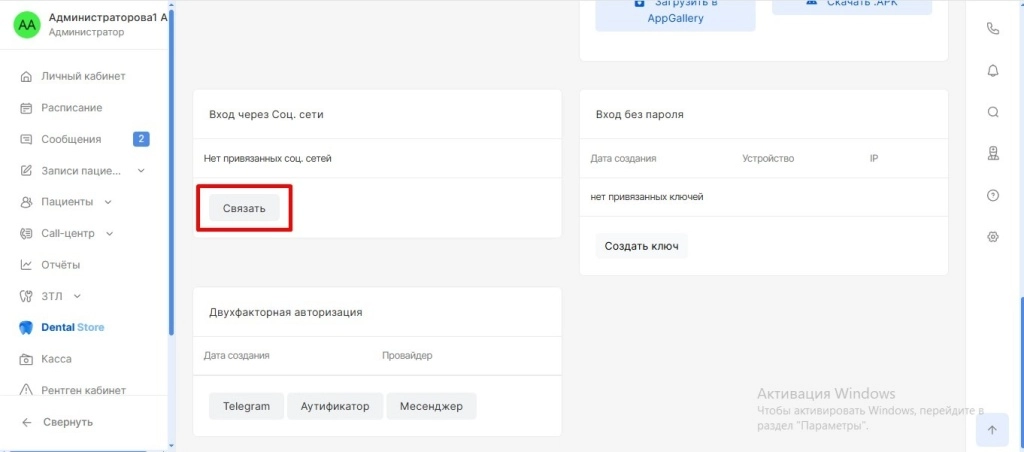Go to Dental Store section
Image resolution: width=1024 pixels, height=452 pixels.
[71, 327]
